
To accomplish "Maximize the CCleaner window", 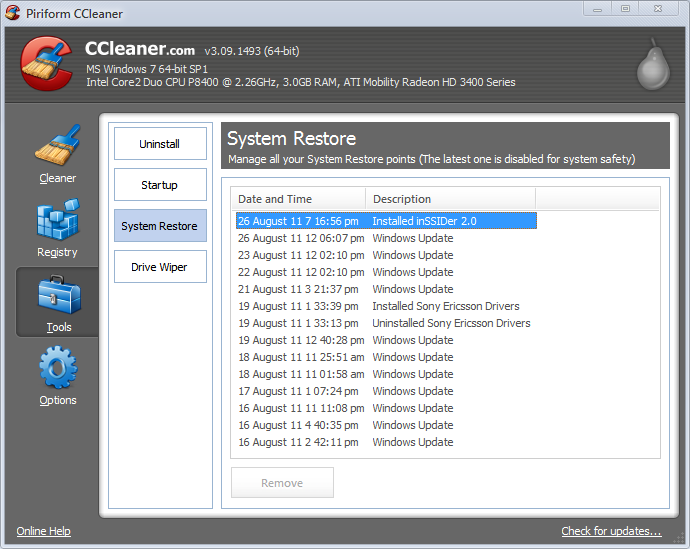I will click(625, 9).
